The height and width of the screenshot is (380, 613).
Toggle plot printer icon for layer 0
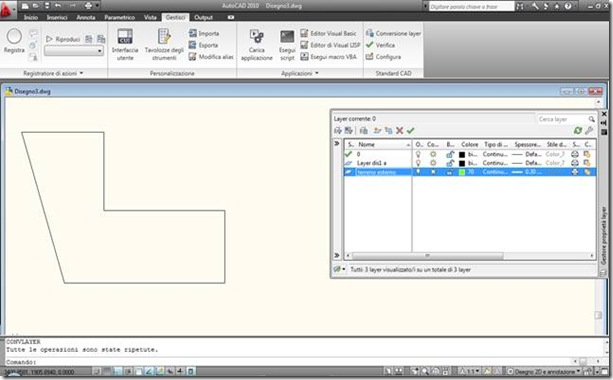(x=575, y=154)
